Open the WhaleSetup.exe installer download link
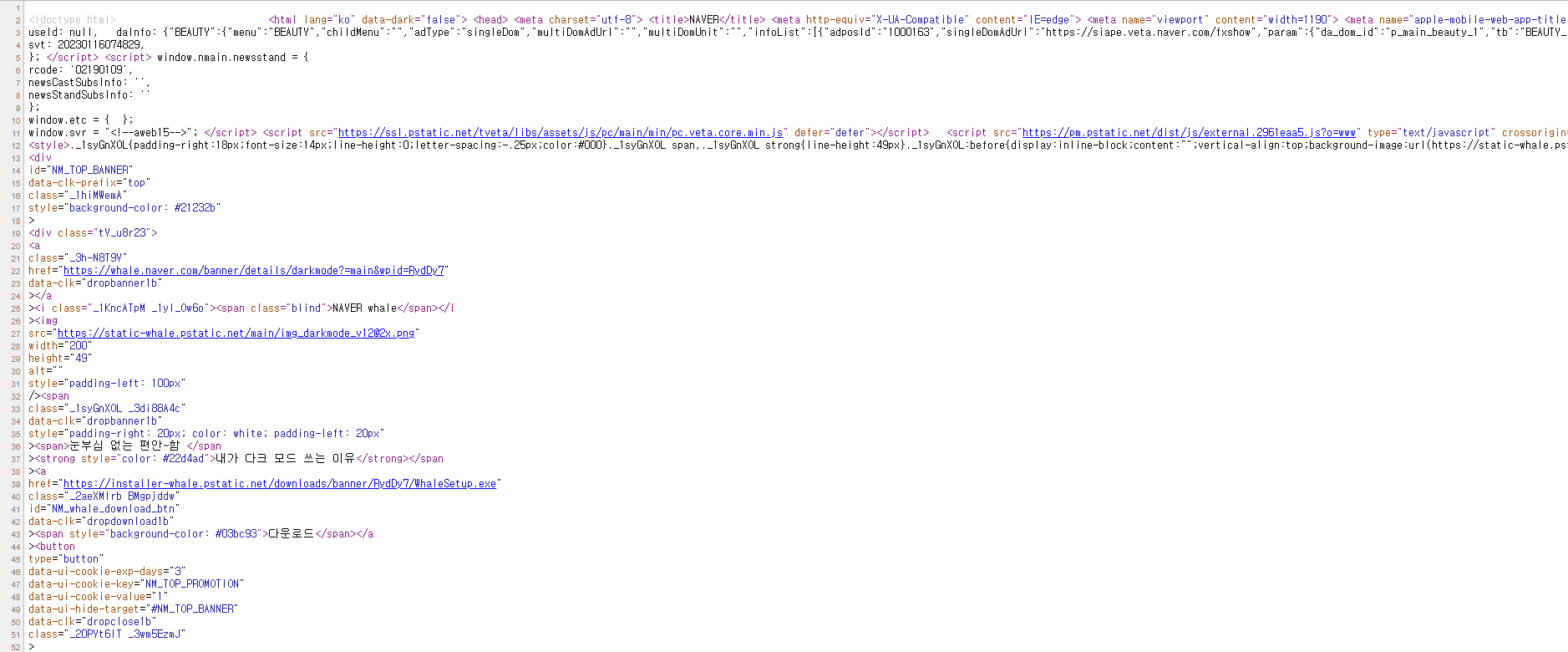The width and height of the screenshot is (1568, 652). tap(280, 483)
